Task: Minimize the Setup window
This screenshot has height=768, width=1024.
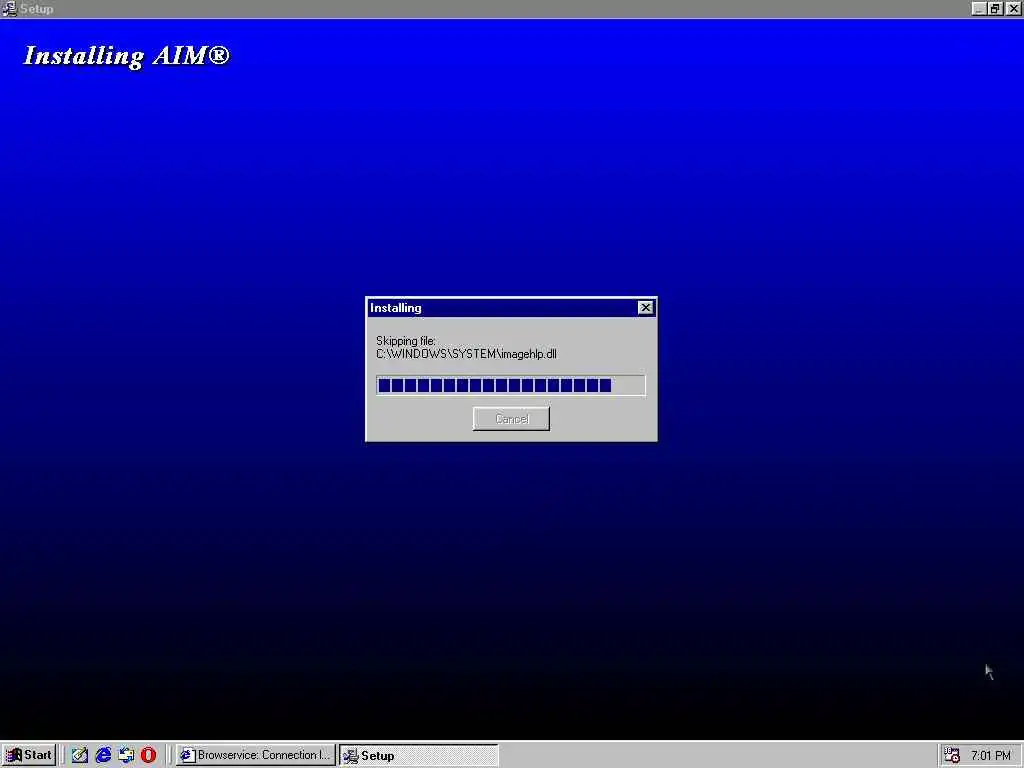Action: (978, 8)
